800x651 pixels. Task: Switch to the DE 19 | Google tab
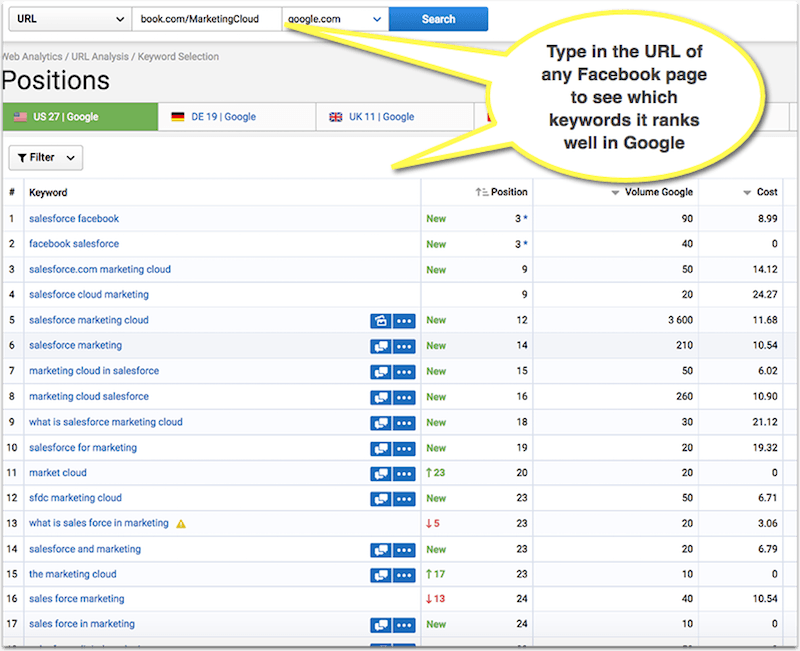click(x=237, y=117)
